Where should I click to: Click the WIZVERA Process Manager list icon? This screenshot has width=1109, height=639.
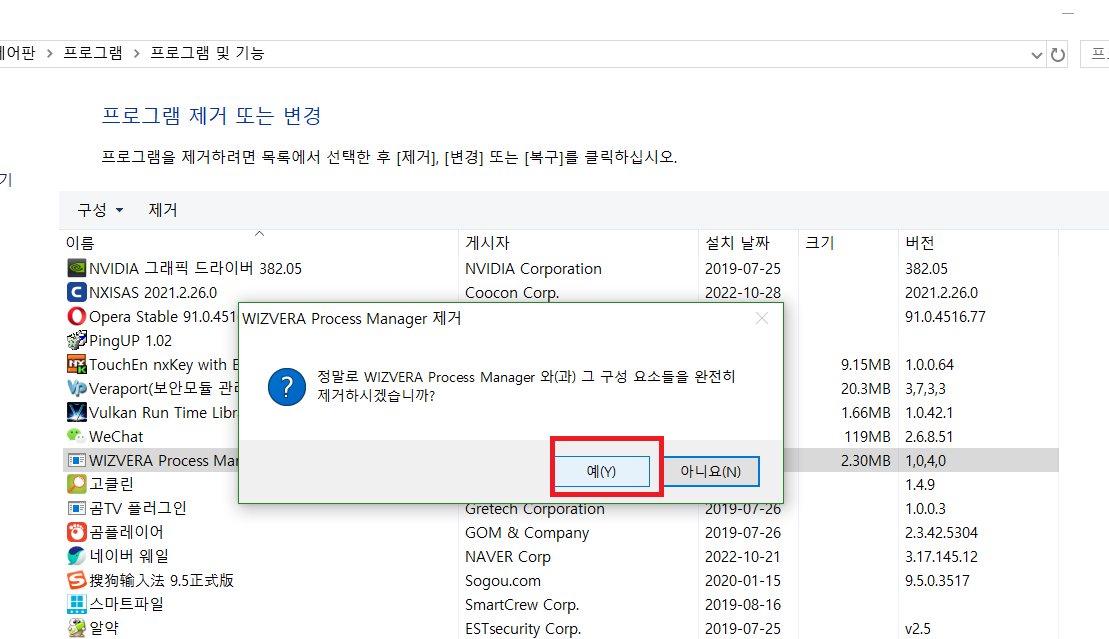pyautogui.click(x=76, y=461)
